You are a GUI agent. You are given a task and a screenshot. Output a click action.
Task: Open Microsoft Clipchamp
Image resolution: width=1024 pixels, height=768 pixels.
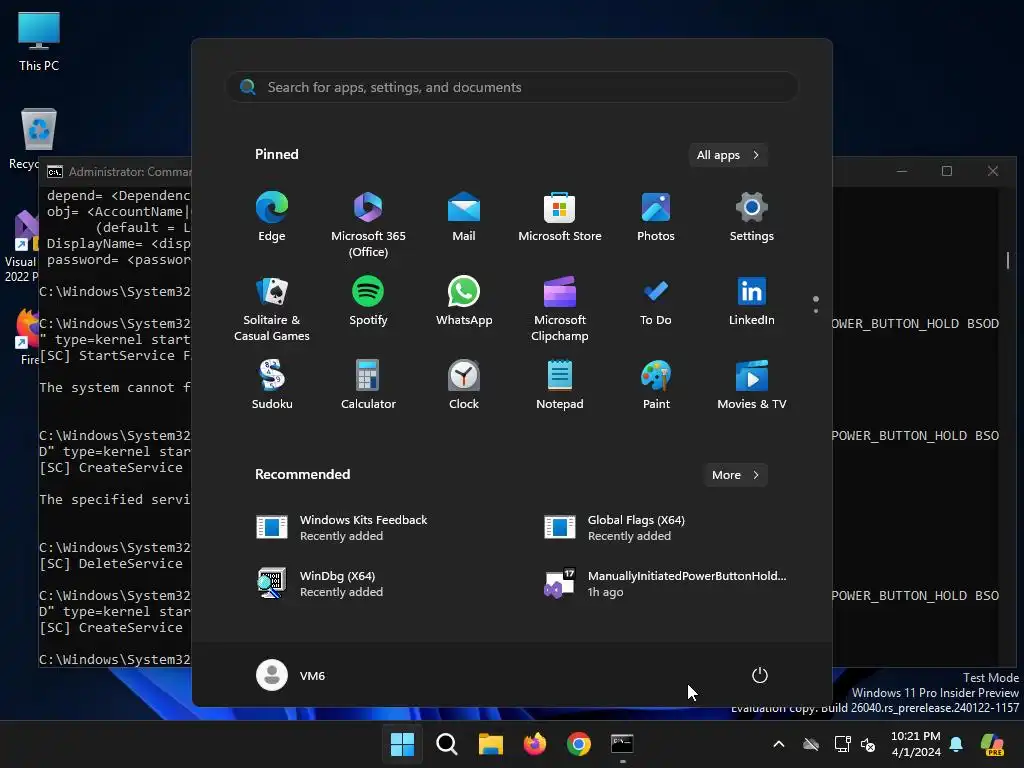[560, 309]
